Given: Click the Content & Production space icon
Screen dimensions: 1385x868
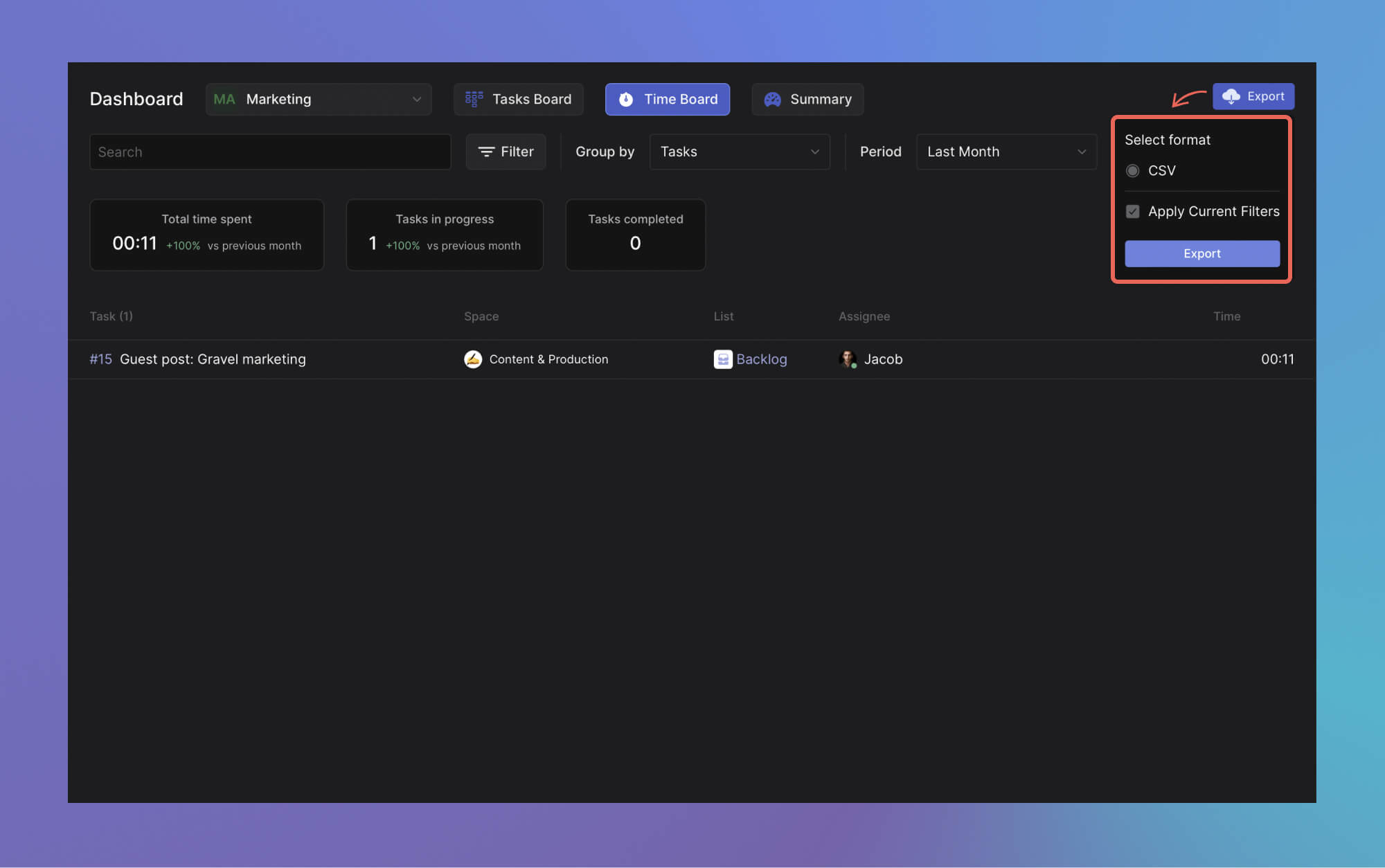Looking at the screenshot, I should pyautogui.click(x=473, y=359).
